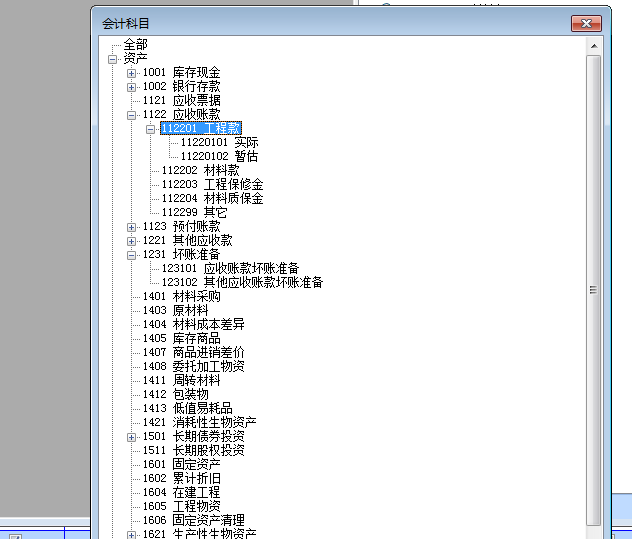Select highlighted account 112201 工程款
The height and width of the screenshot is (539, 632).
[201, 129]
